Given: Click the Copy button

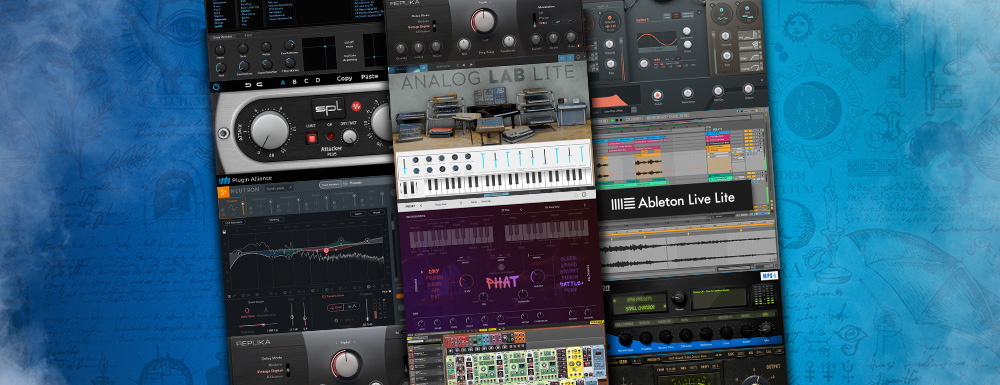Looking at the screenshot, I should pyautogui.click(x=344, y=78).
